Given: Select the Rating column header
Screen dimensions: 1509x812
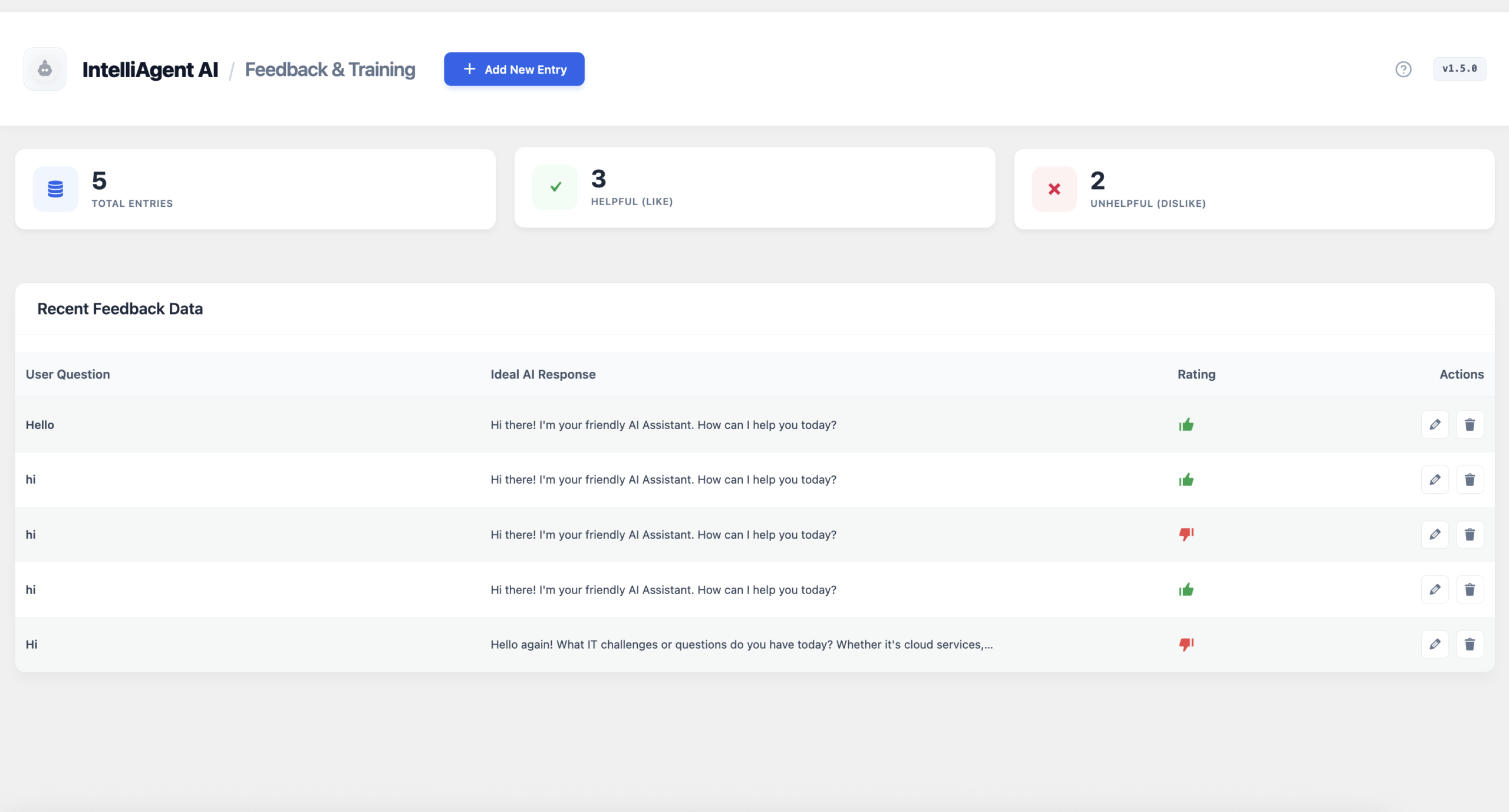Looking at the screenshot, I should click(1196, 374).
